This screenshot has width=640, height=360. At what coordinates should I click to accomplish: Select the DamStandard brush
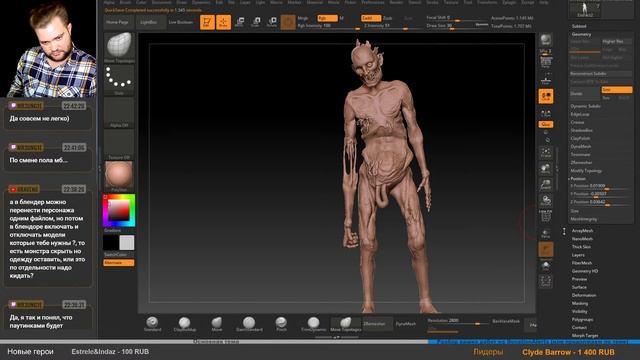(249, 324)
